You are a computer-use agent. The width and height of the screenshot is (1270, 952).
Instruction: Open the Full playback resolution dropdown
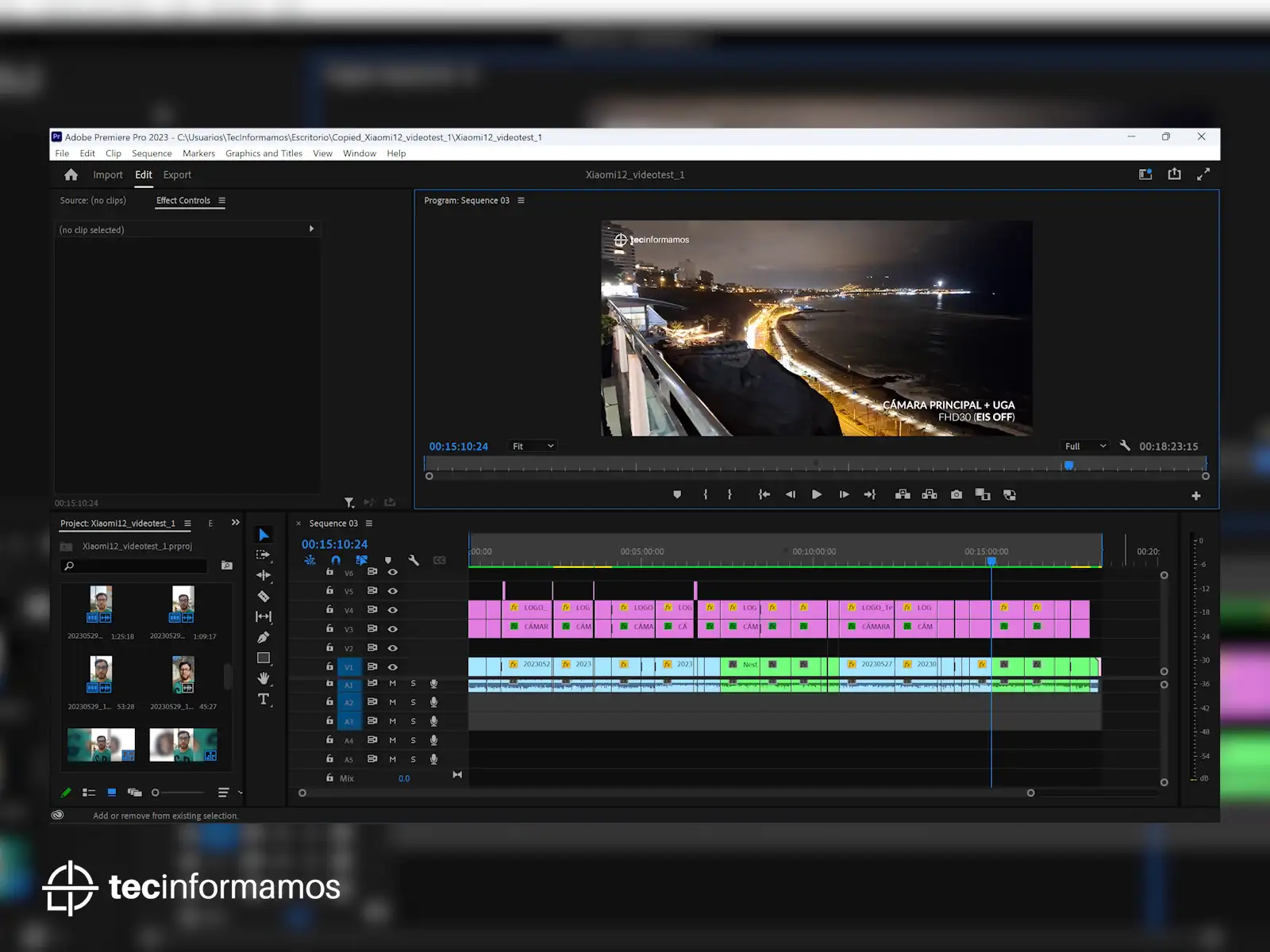[x=1085, y=447]
